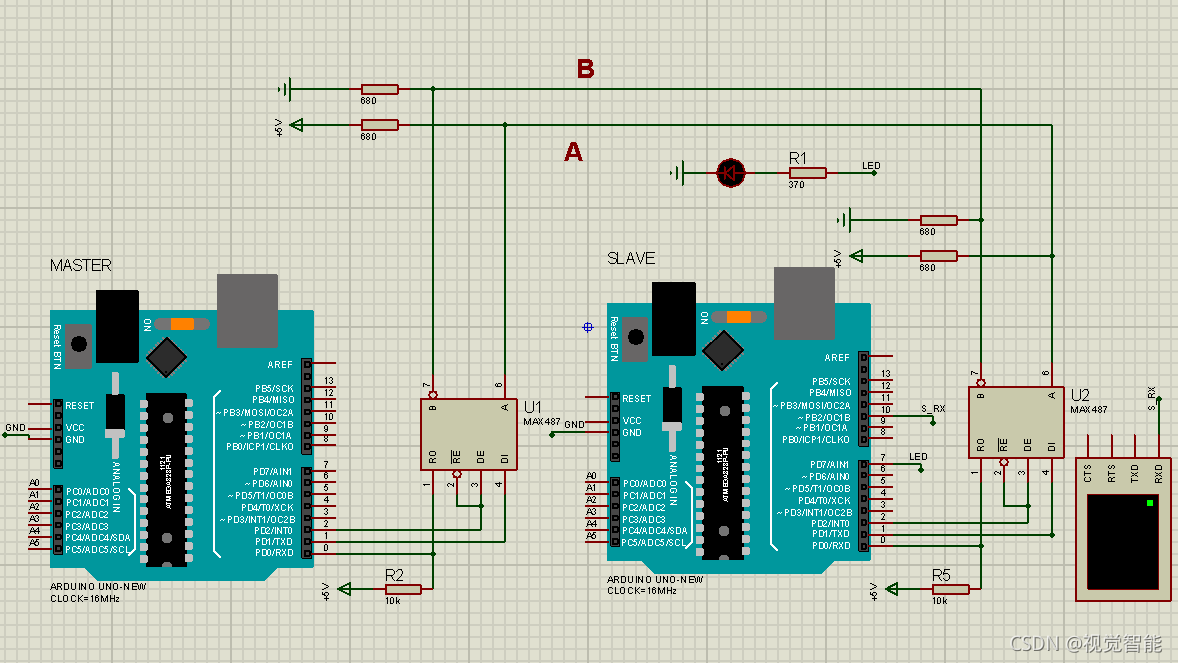
Task: Click the DI pin label inside U1
Action: pos(504,459)
